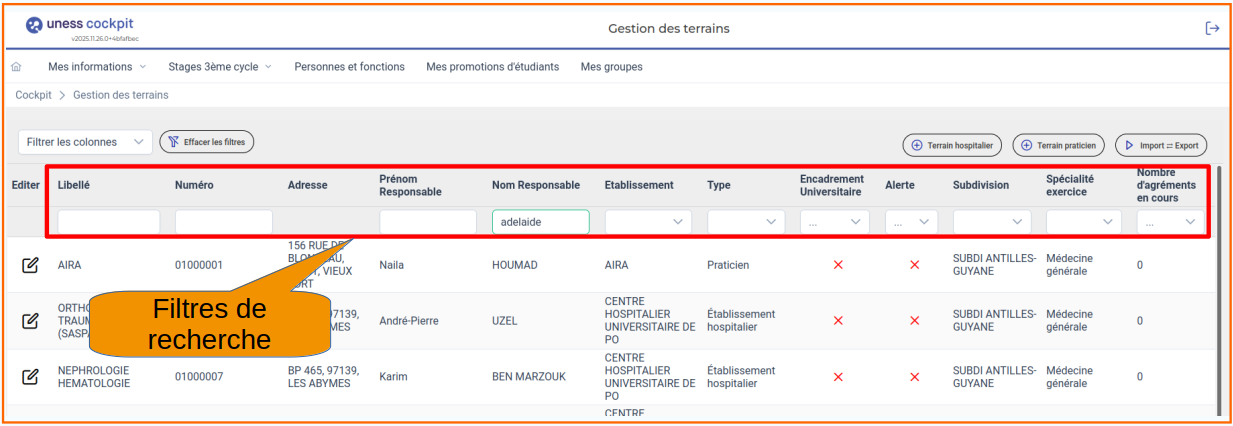The image size is (1233, 426).
Task: Click the uness cockpit logo
Action: 79,26
